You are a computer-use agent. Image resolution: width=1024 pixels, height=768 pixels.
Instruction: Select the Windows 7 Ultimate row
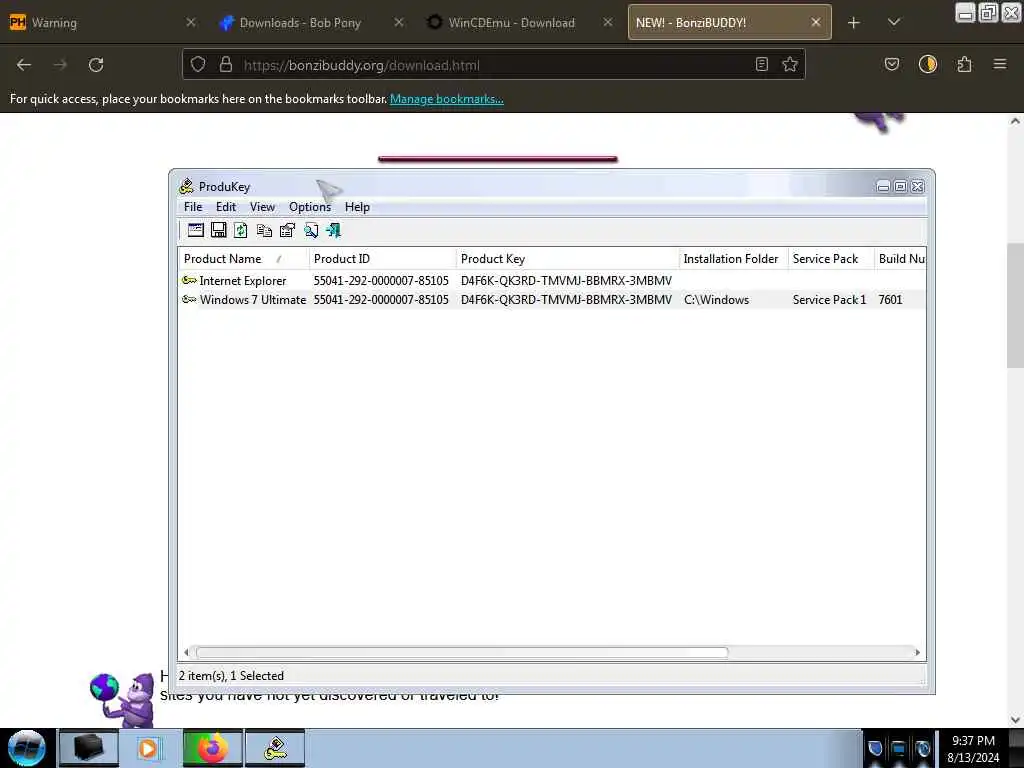(x=552, y=299)
